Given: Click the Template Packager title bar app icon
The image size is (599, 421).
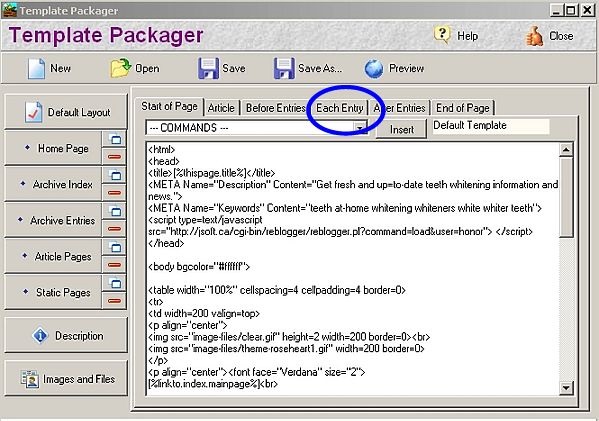Looking at the screenshot, I should [x=9, y=10].
